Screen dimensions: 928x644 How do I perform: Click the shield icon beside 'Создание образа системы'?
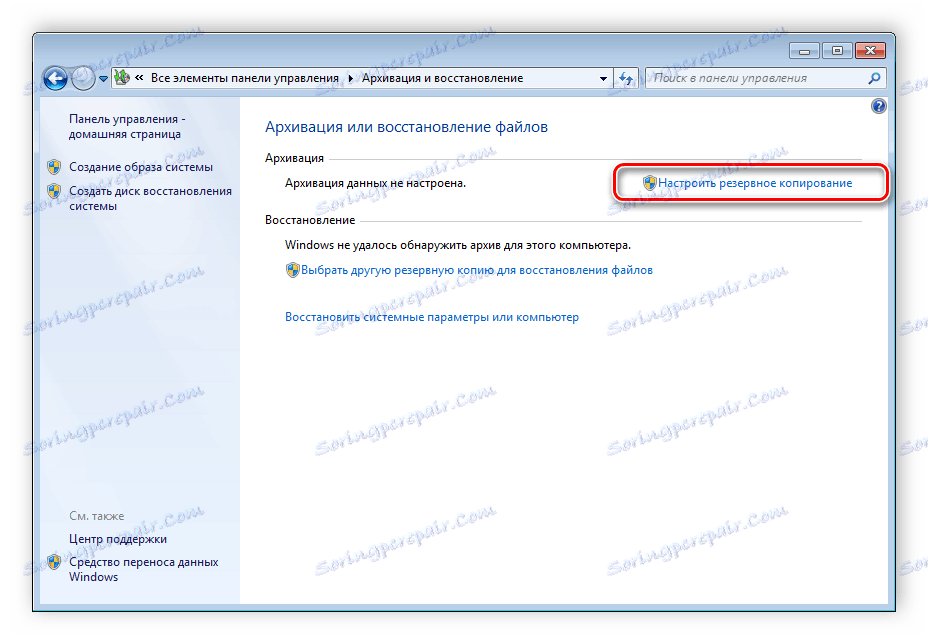(54, 167)
